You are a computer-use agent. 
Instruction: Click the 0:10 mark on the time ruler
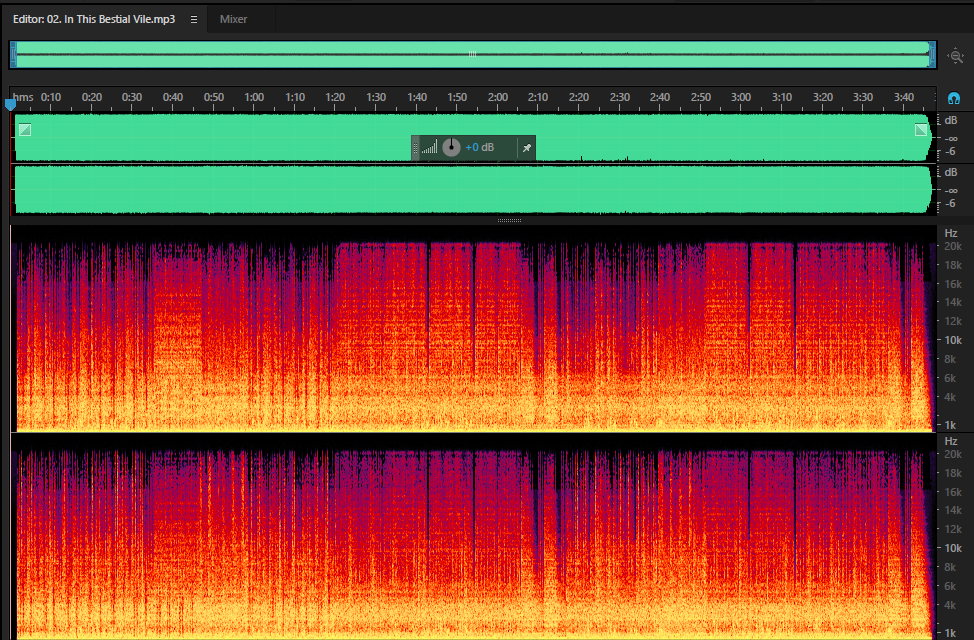point(51,97)
